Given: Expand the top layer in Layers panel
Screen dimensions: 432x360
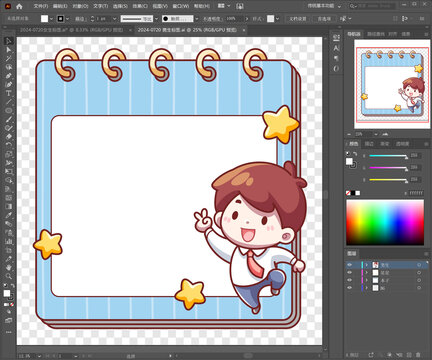Looking at the screenshot, I should tap(367, 265).
